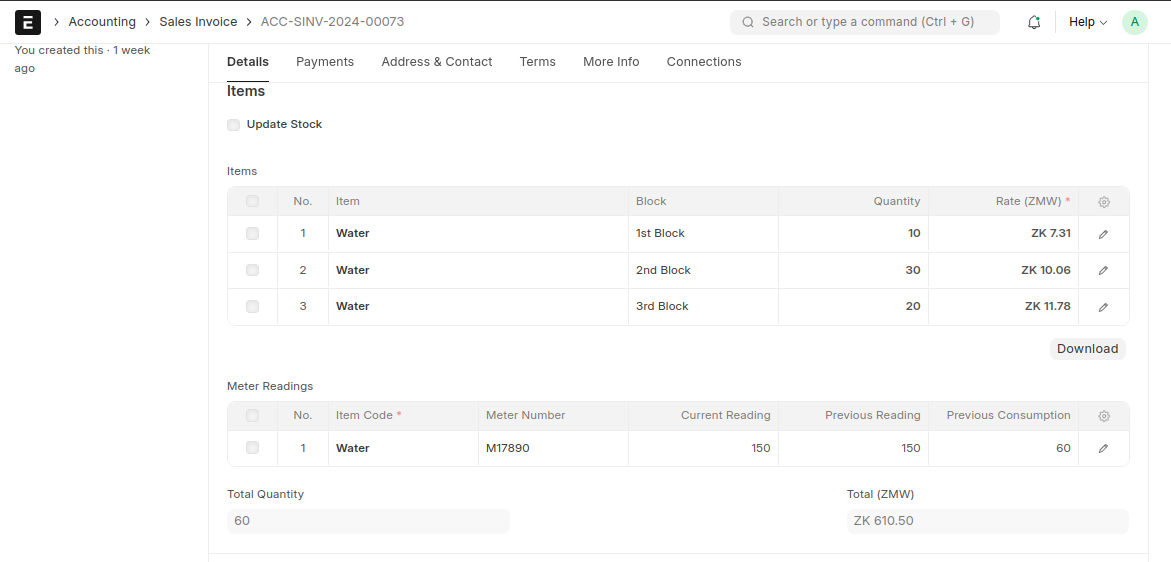
Task: Check the 1st Block row checkbox
Action: tap(252, 234)
